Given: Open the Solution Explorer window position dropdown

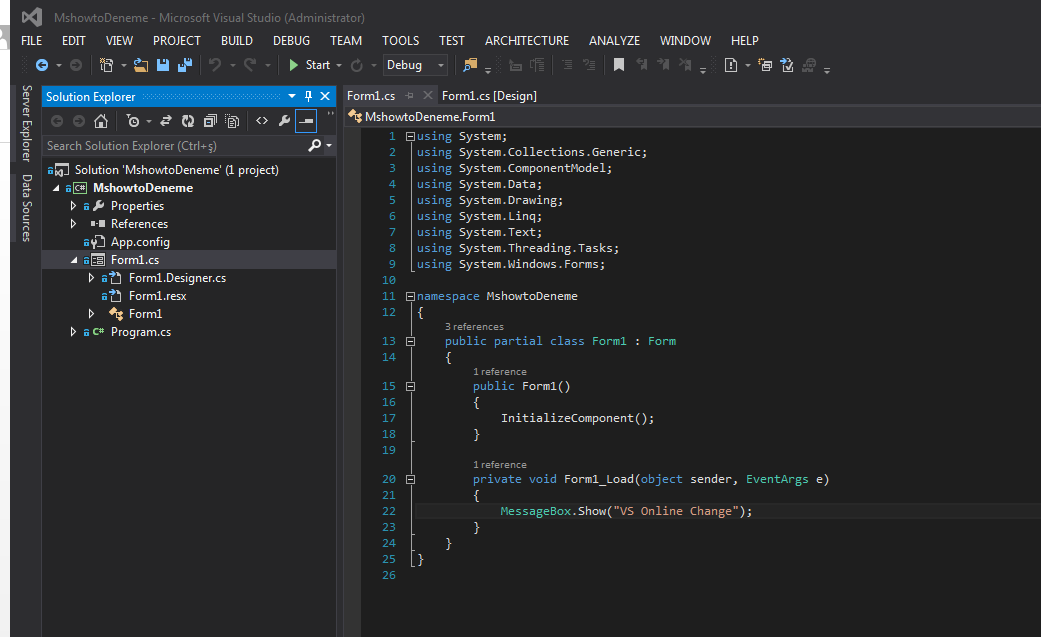Looking at the screenshot, I should 291,96.
